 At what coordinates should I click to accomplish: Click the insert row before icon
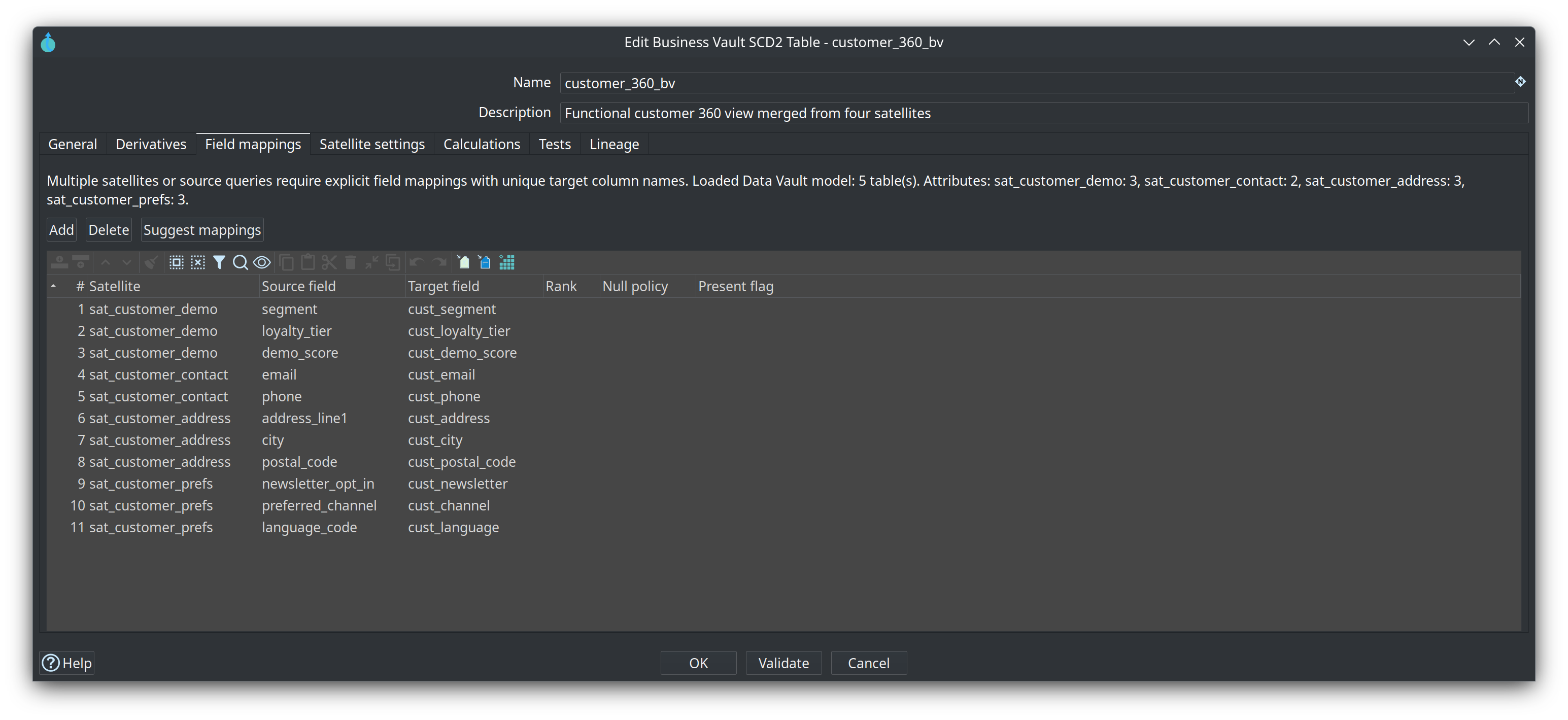[59, 262]
